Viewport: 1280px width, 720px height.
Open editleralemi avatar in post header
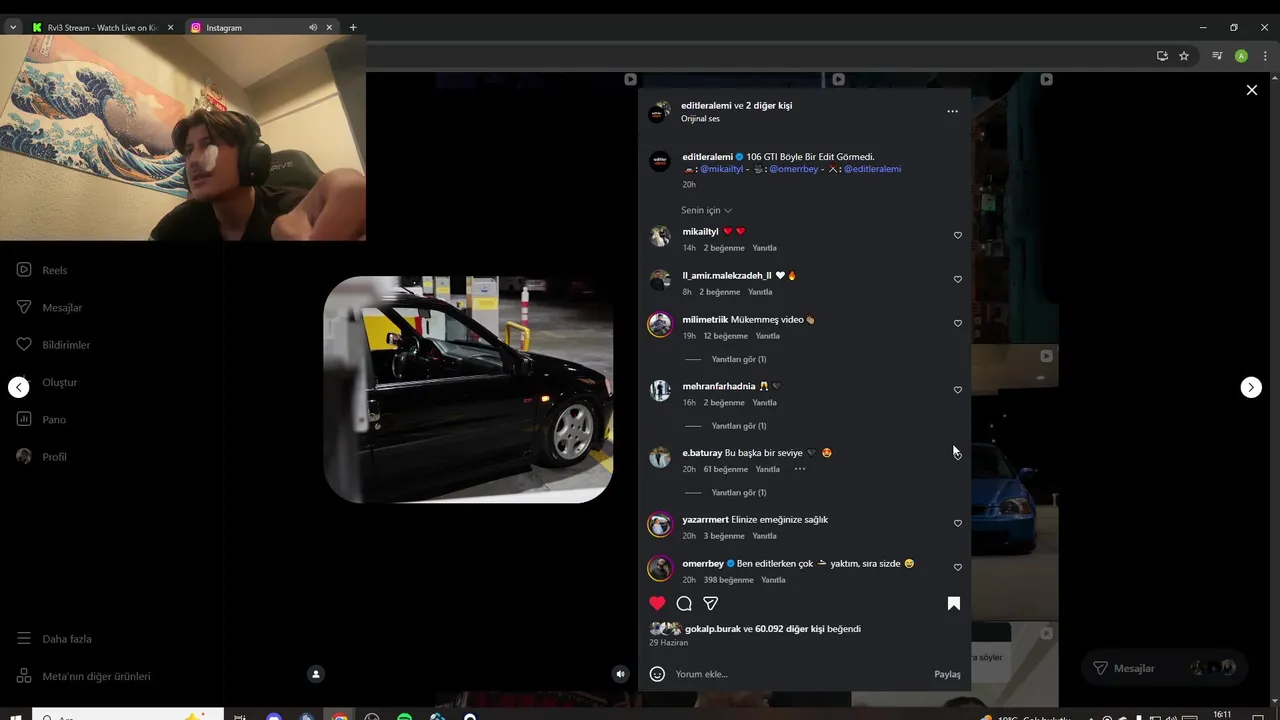[x=658, y=112]
